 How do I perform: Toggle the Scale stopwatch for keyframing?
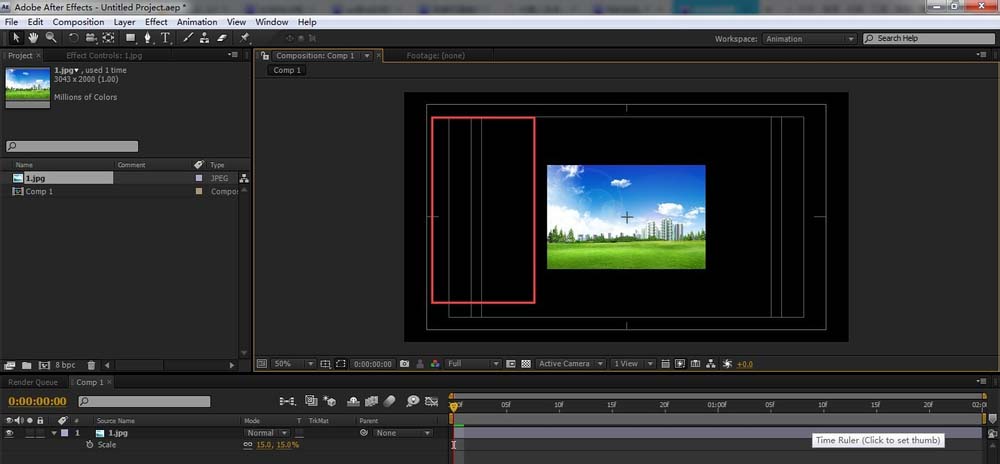tap(89, 444)
